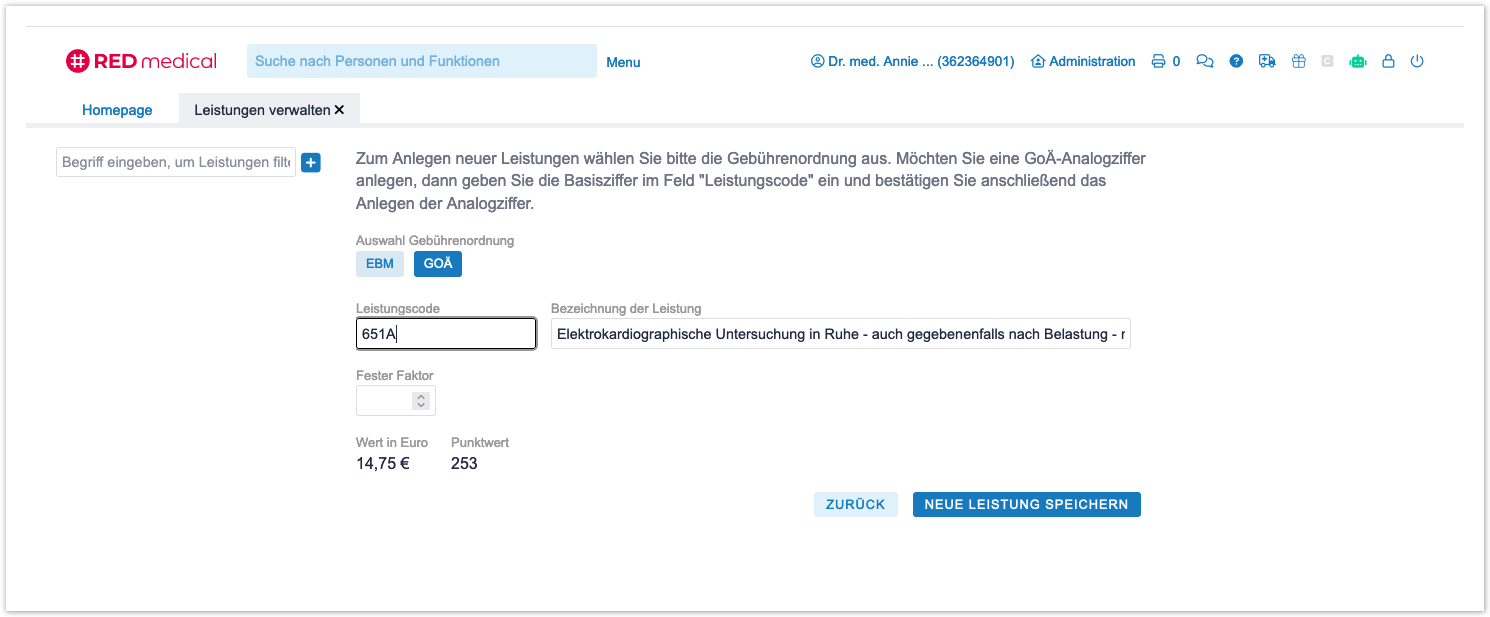This screenshot has width=1490, height=617.
Task: Click the Zurück button
Action: click(x=855, y=504)
